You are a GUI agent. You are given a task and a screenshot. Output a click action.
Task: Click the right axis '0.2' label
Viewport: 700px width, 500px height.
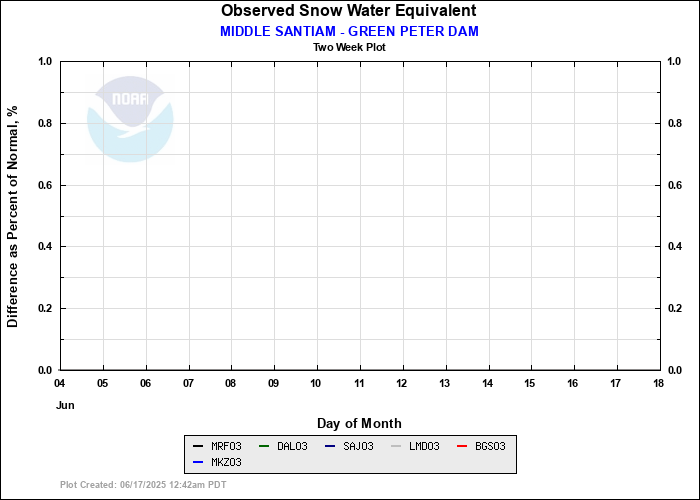point(675,308)
